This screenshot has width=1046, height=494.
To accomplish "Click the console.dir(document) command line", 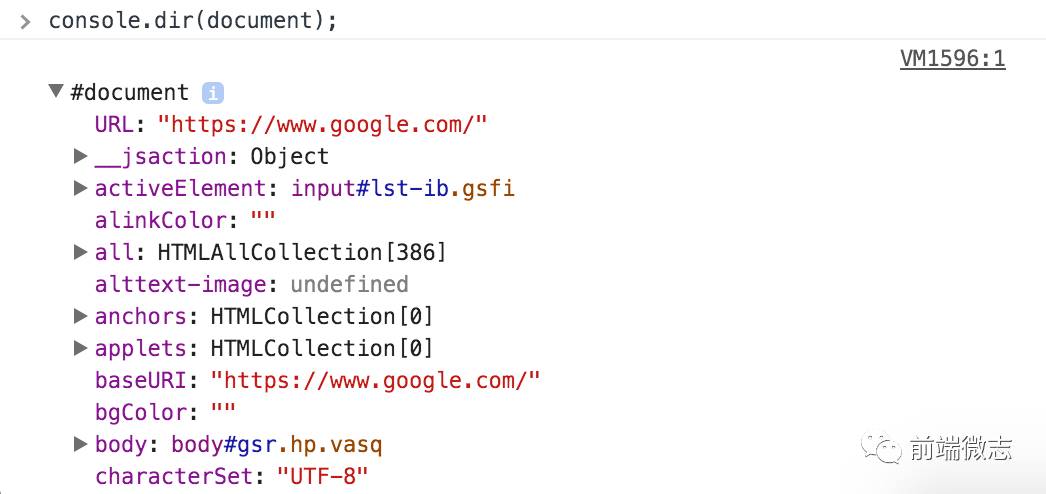I will click(x=193, y=21).
